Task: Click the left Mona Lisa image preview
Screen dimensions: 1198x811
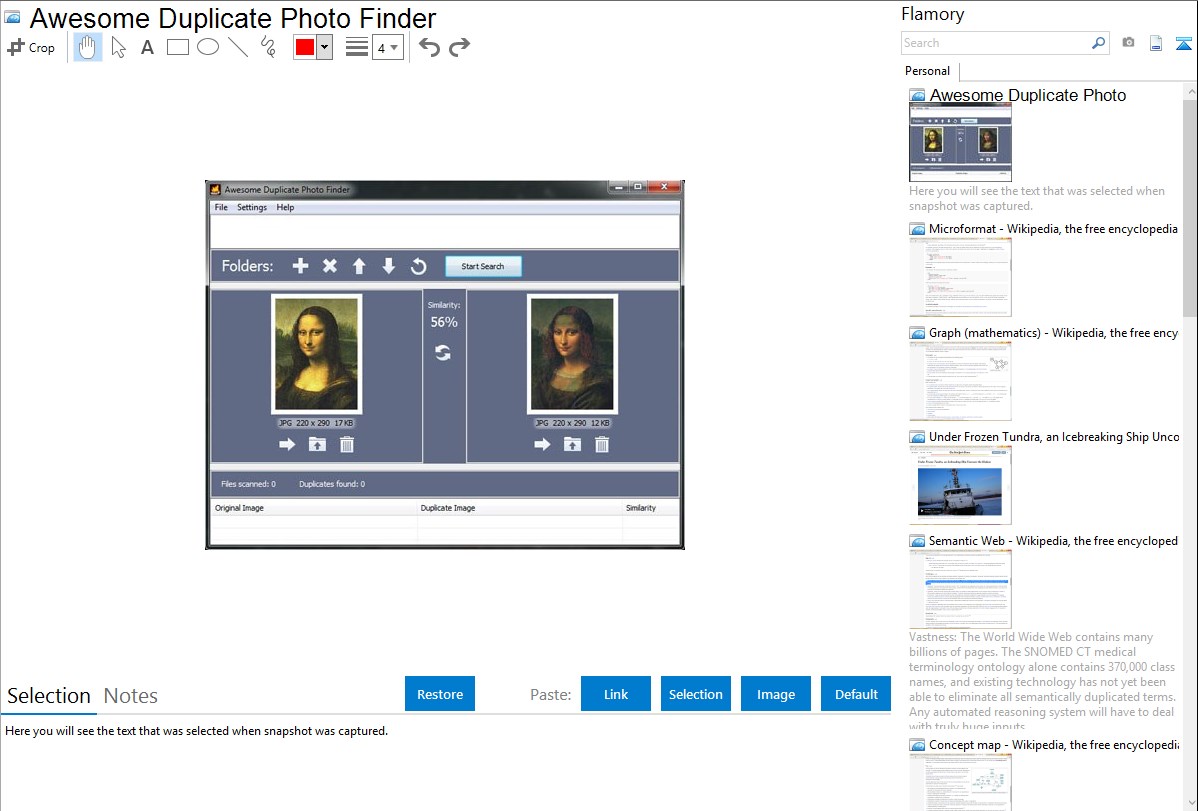Action: [x=316, y=354]
